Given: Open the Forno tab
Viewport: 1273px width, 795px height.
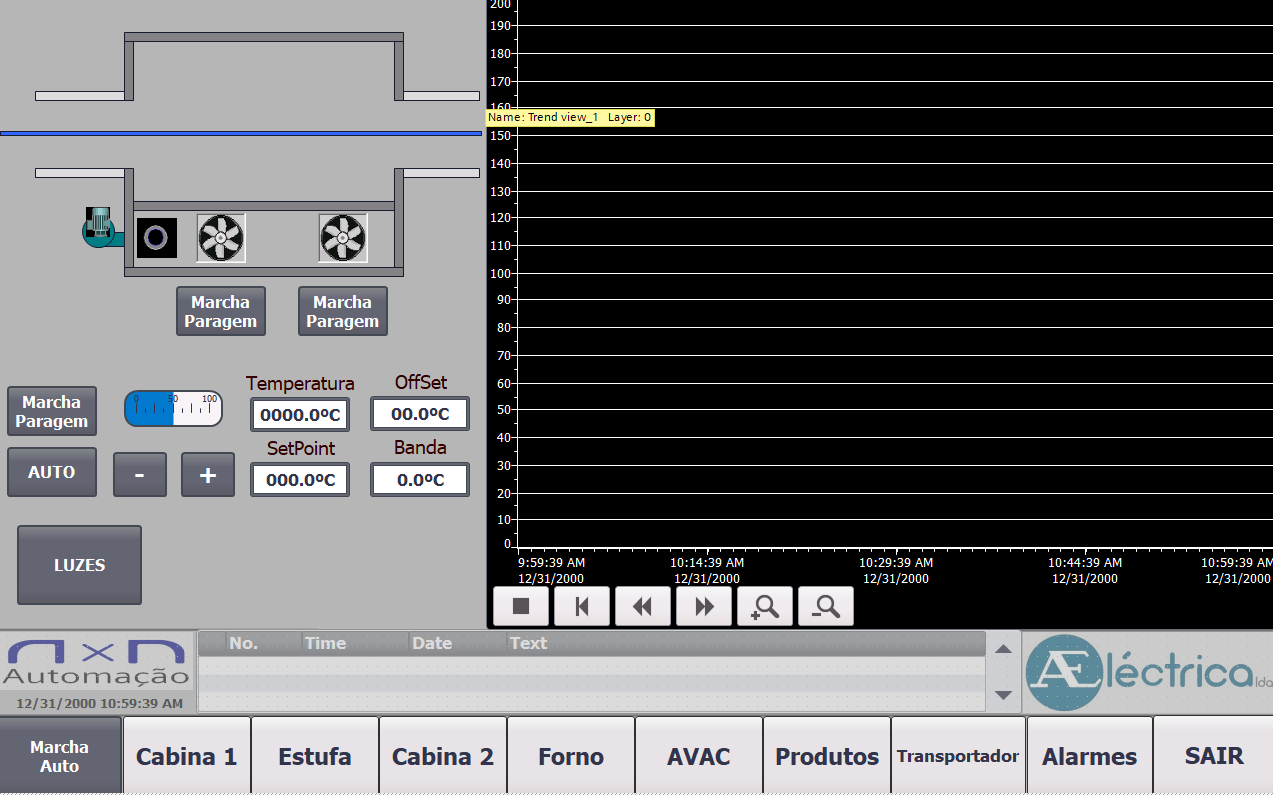Looking at the screenshot, I should tap(571, 757).
